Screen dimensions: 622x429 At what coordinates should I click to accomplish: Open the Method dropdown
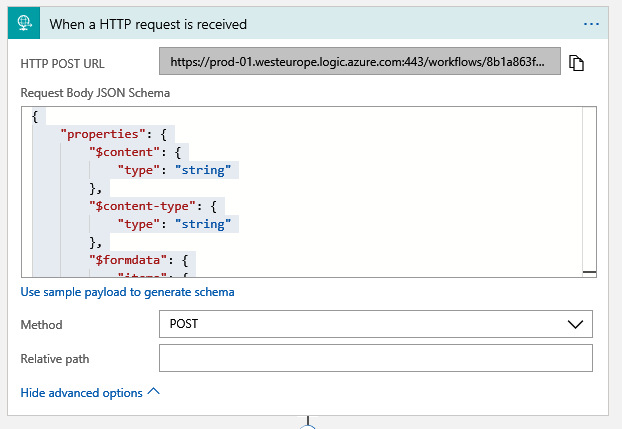[x=376, y=324]
